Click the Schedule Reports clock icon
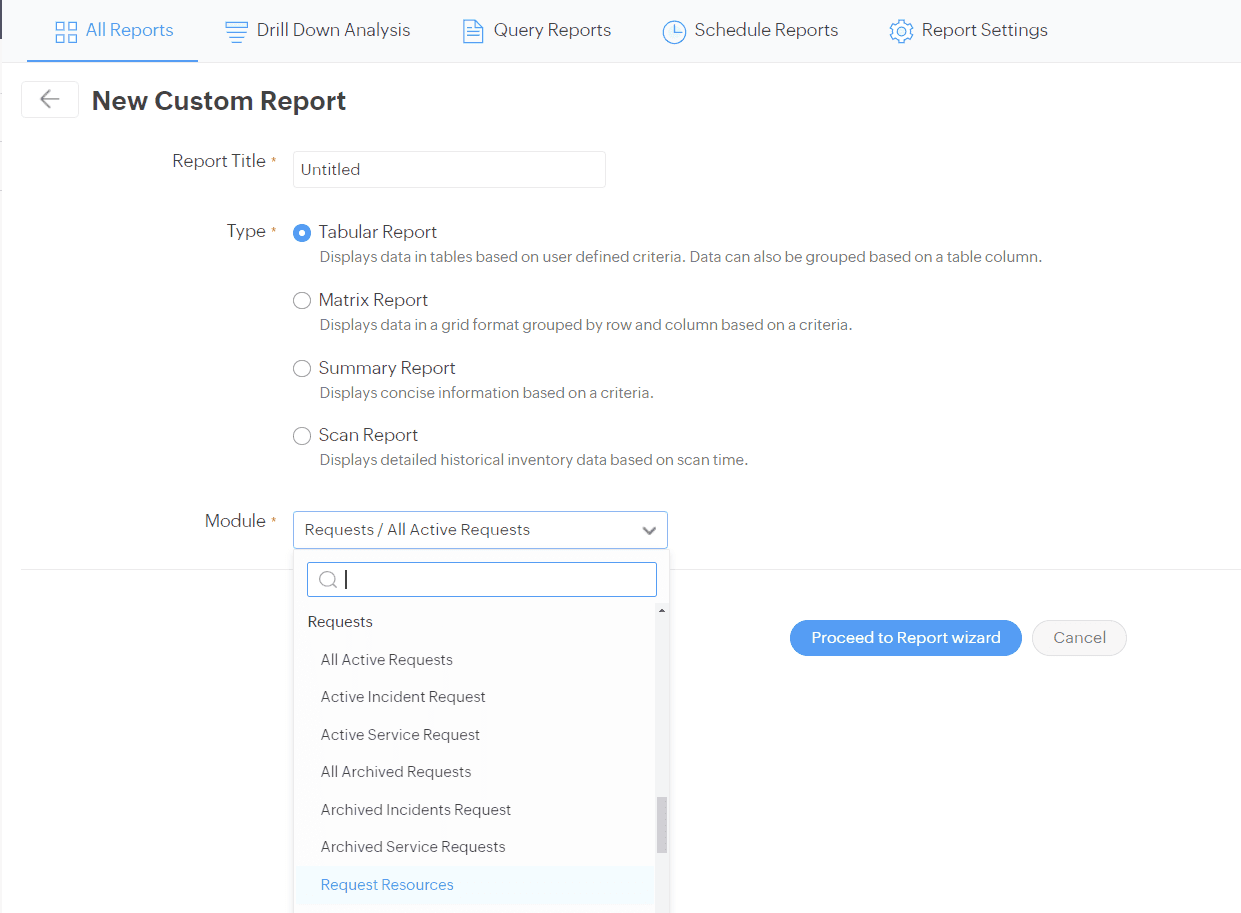This screenshot has width=1241, height=913. (674, 31)
